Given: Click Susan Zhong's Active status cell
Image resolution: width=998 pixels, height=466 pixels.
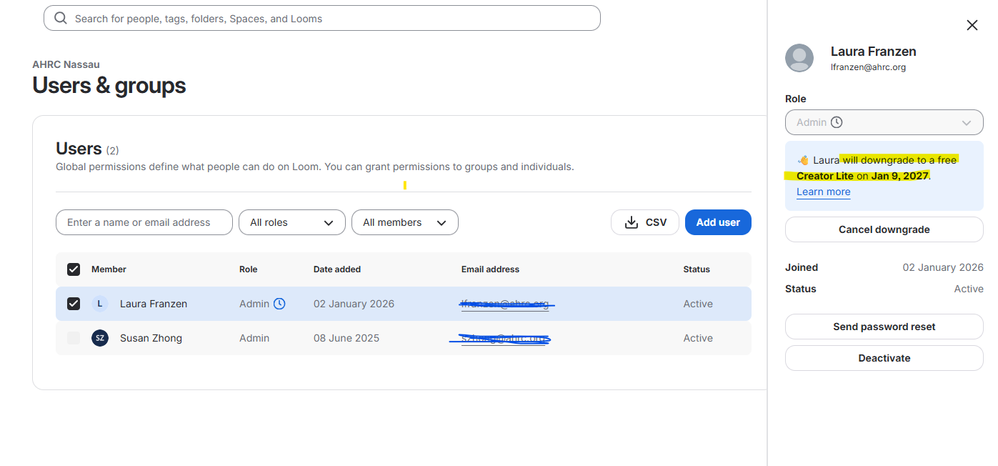Looking at the screenshot, I should pos(698,338).
